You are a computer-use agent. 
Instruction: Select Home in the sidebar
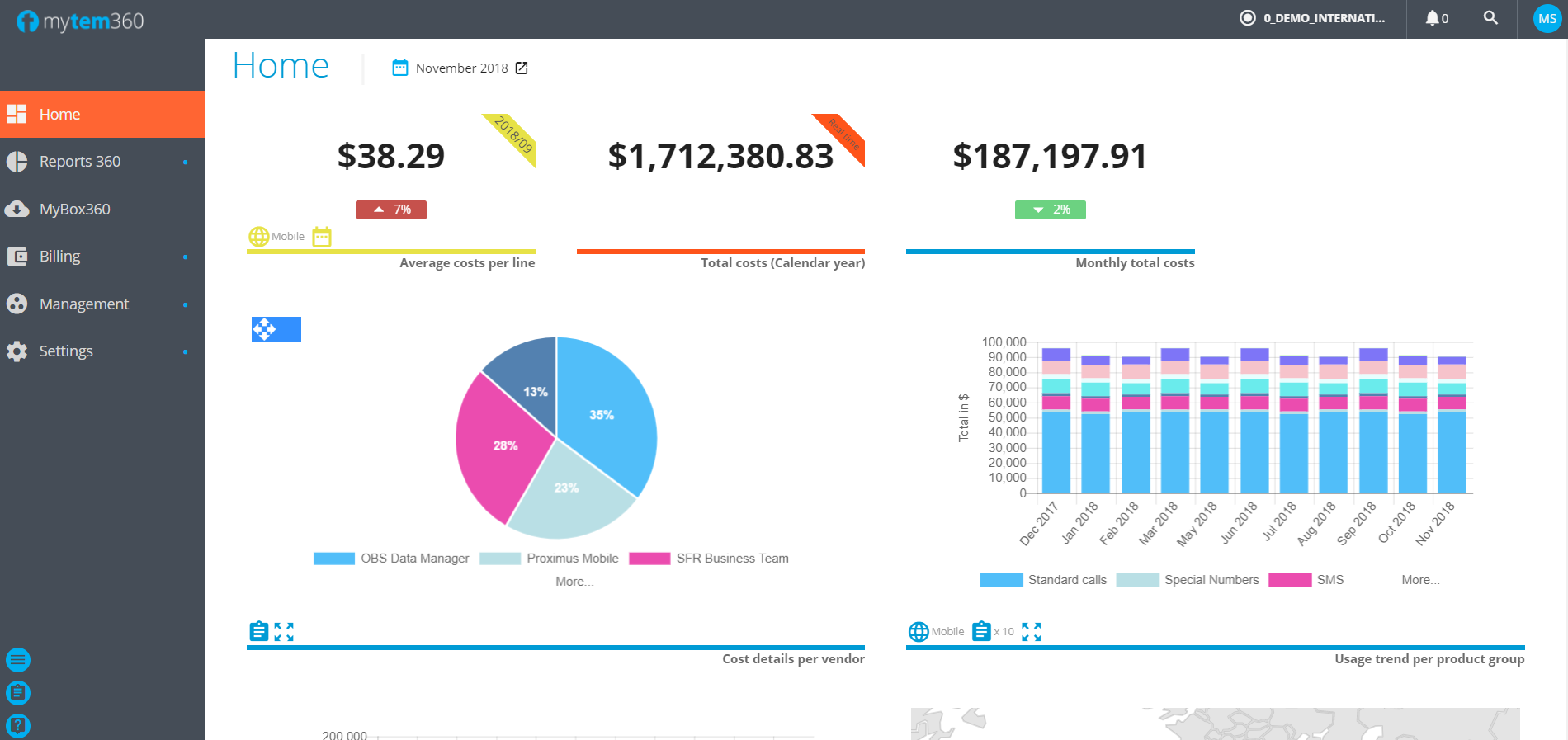pyautogui.click(x=59, y=115)
